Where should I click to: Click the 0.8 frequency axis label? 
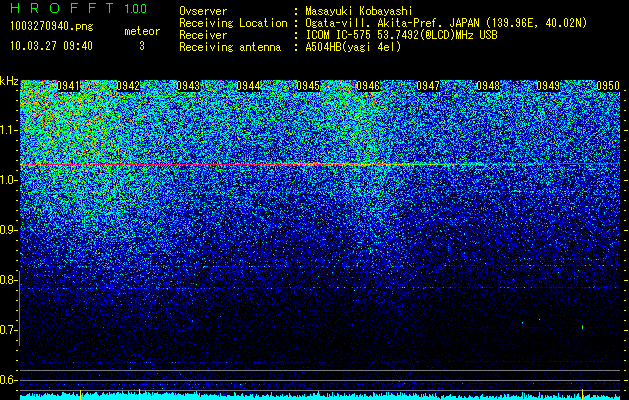8,280
